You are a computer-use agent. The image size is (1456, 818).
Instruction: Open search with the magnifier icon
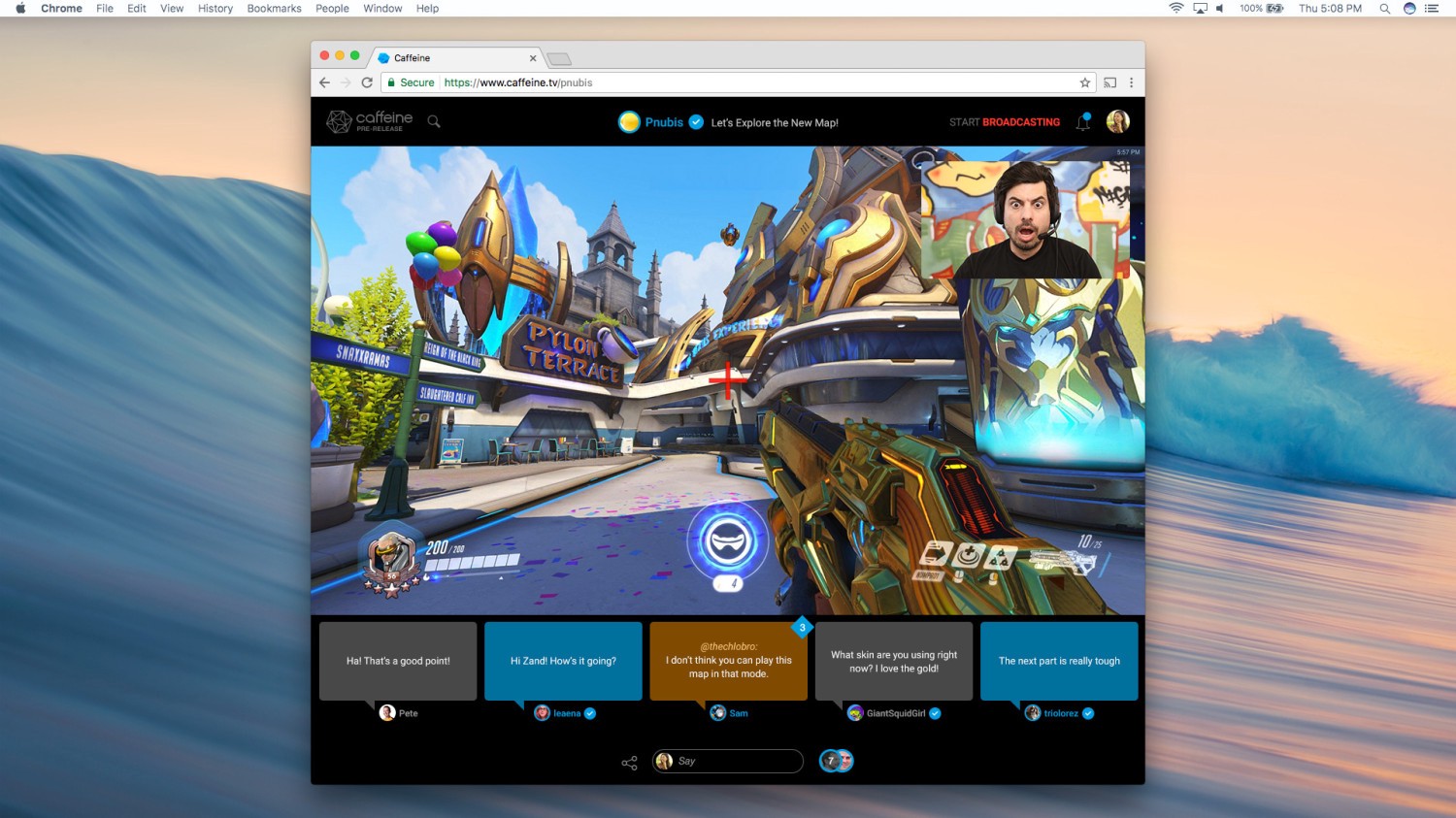(x=434, y=121)
